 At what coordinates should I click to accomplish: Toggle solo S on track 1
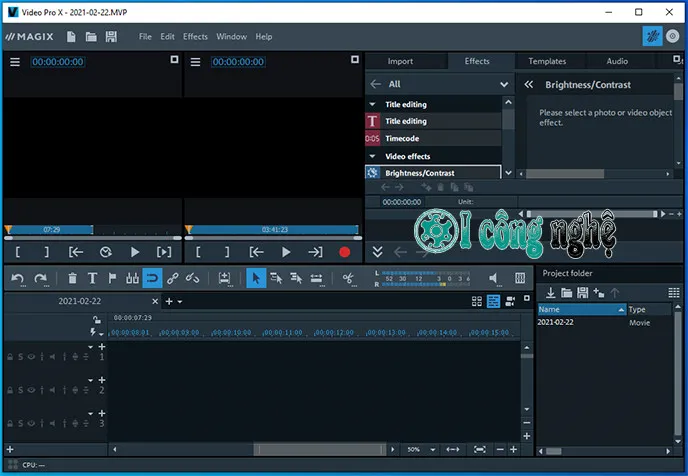coord(20,357)
